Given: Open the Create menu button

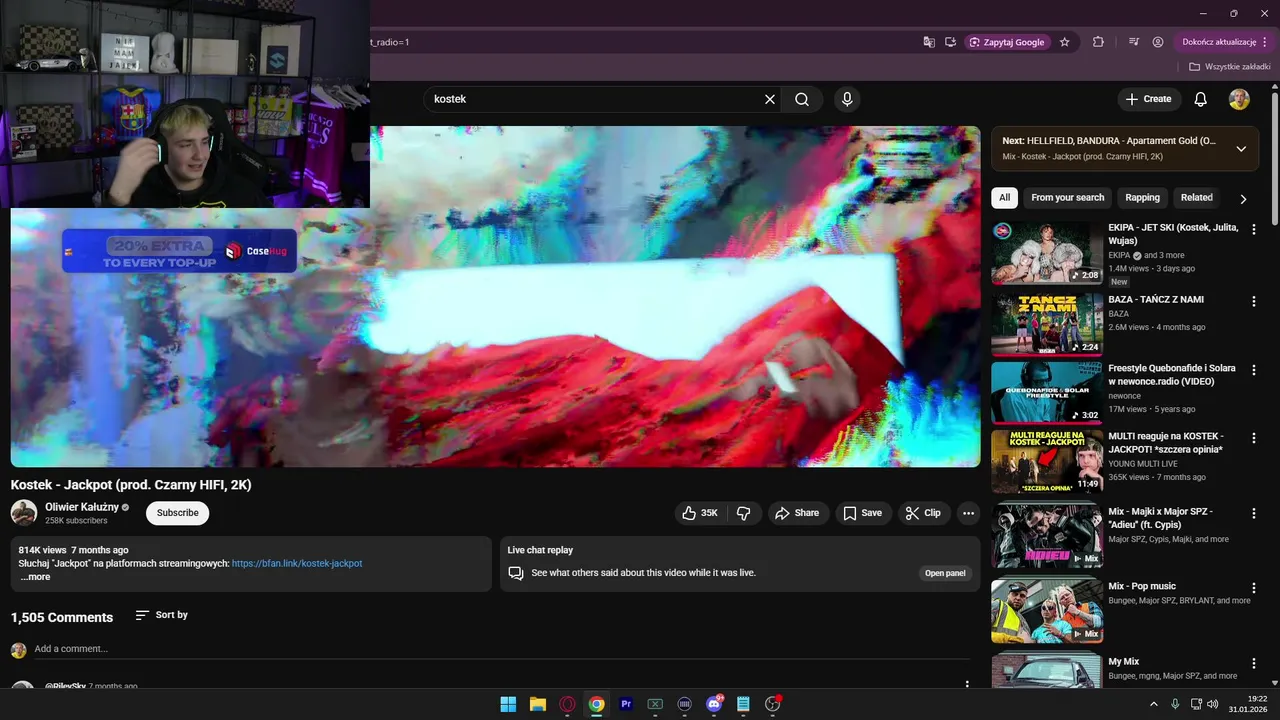Looking at the screenshot, I should coord(1148,99).
